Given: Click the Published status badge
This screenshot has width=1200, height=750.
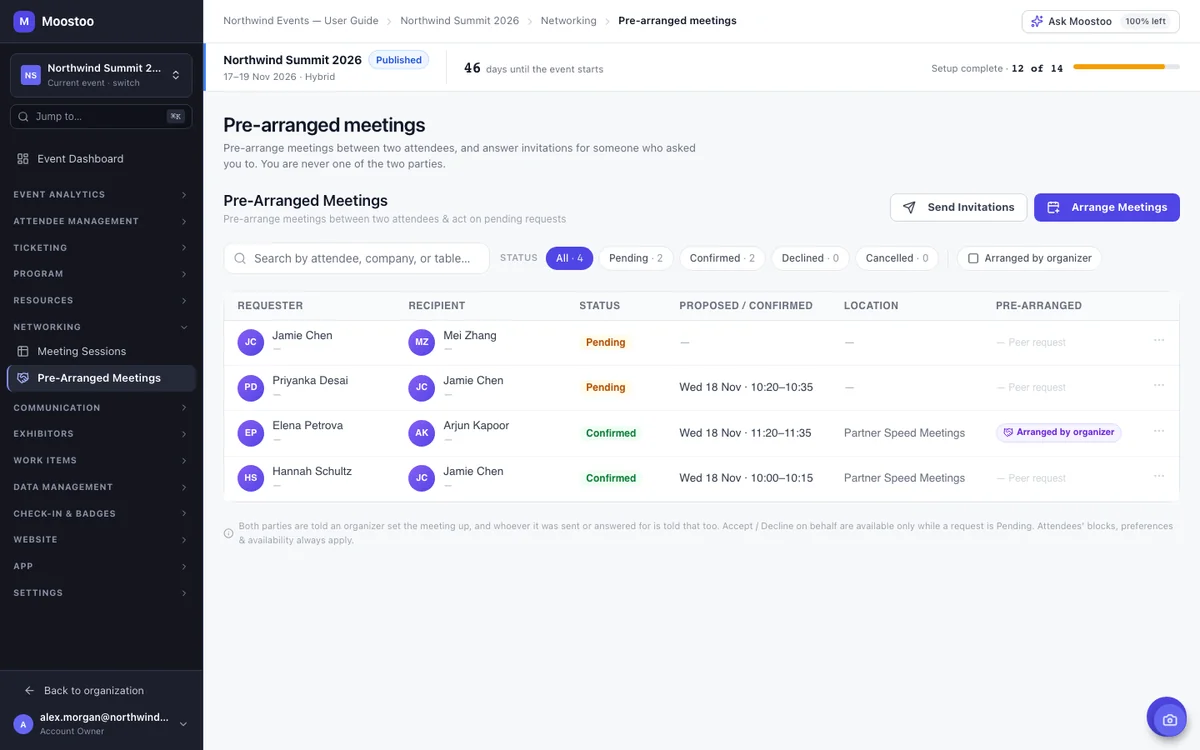Looking at the screenshot, I should click(x=399, y=60).
